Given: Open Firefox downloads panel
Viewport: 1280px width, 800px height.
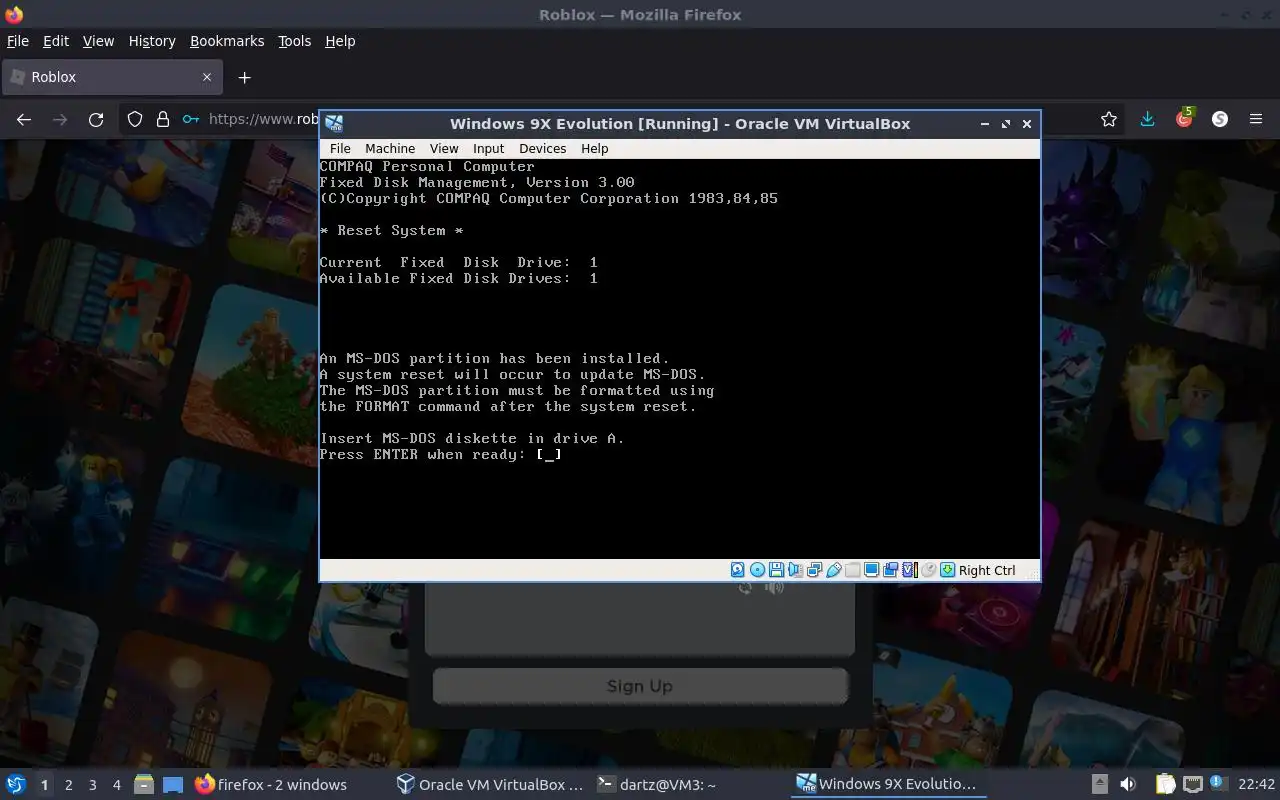Looking at the screenshot, I should click(x=1147, y=119).
